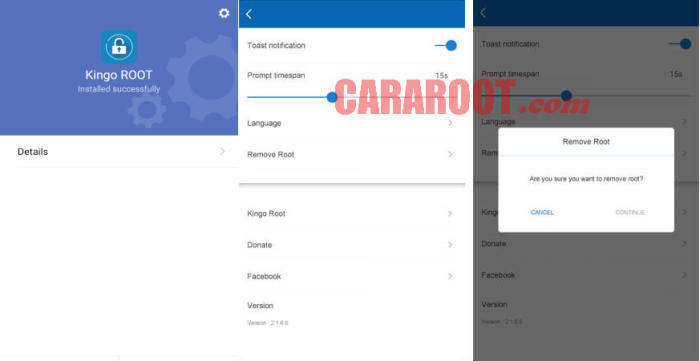Click the Kingo ROOT title text
Viewport: 700px width, 361px height.
tap(119, 75)
